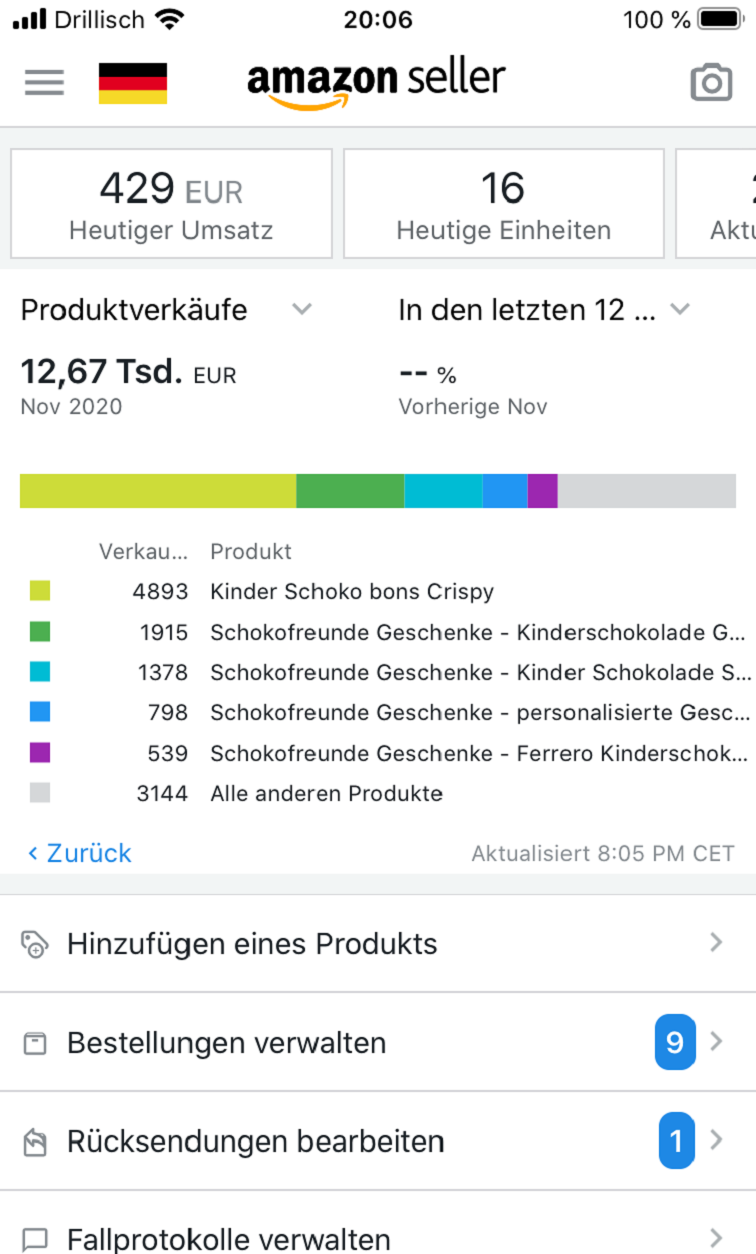
Task: Open the hamburger navigation menu
Action: tap(44, 82)
